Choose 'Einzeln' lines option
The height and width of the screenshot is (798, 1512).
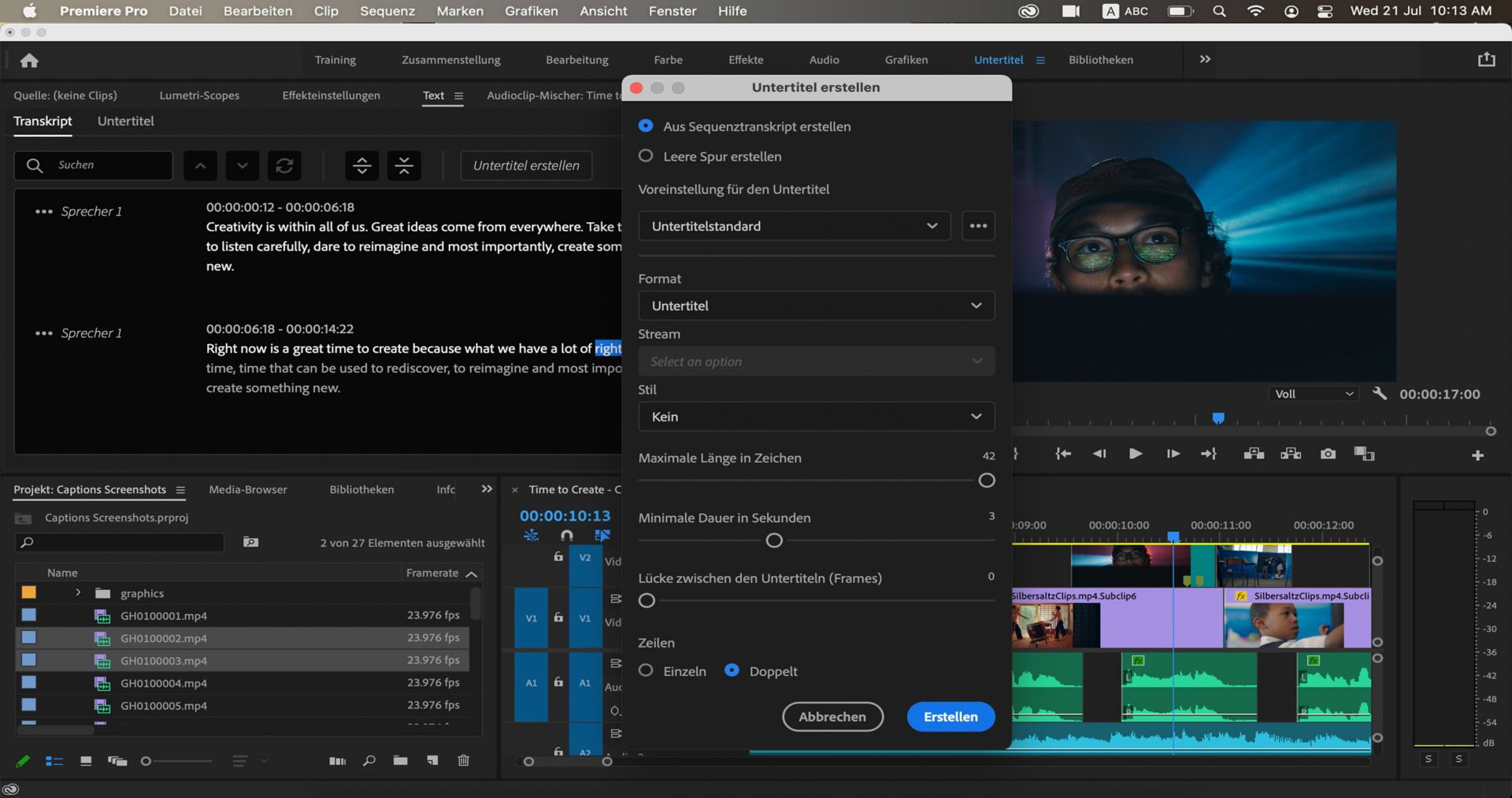pyautogui.click(x=646, y=670)
